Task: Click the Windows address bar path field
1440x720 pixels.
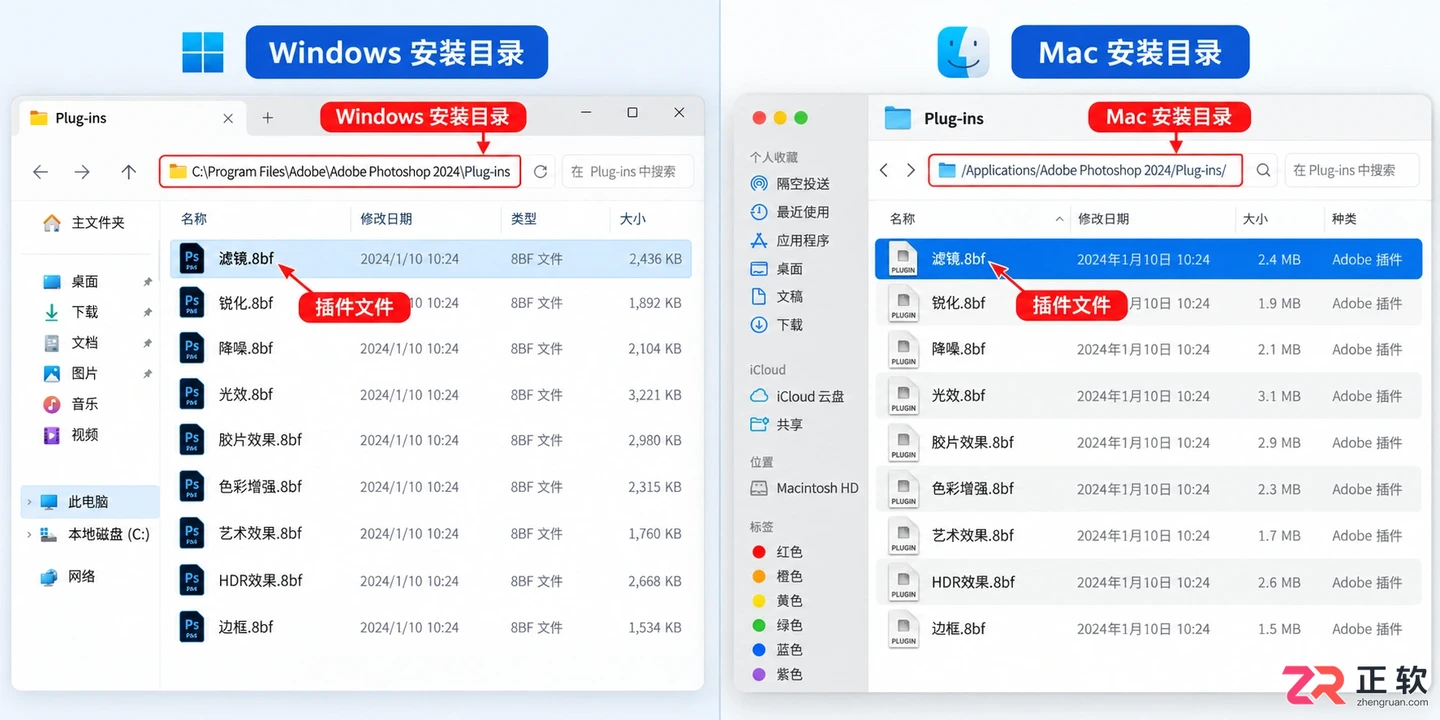Action: 340,172
